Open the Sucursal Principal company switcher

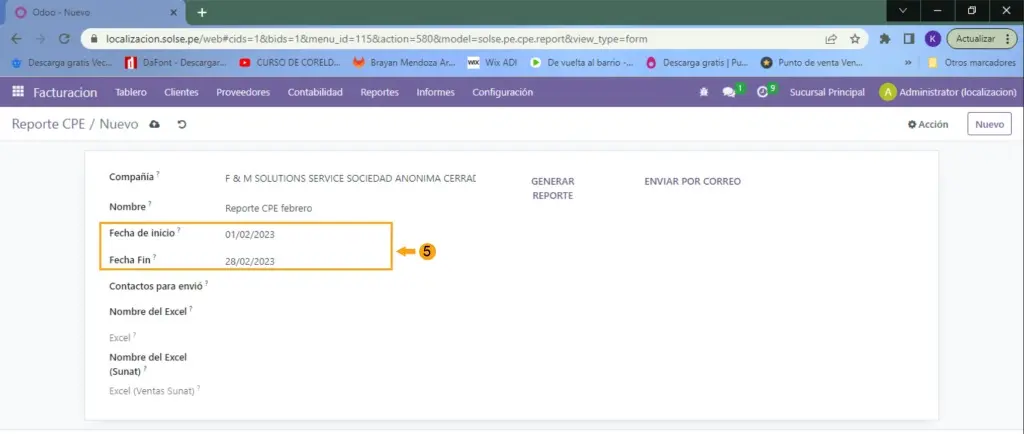click(826, 92)
